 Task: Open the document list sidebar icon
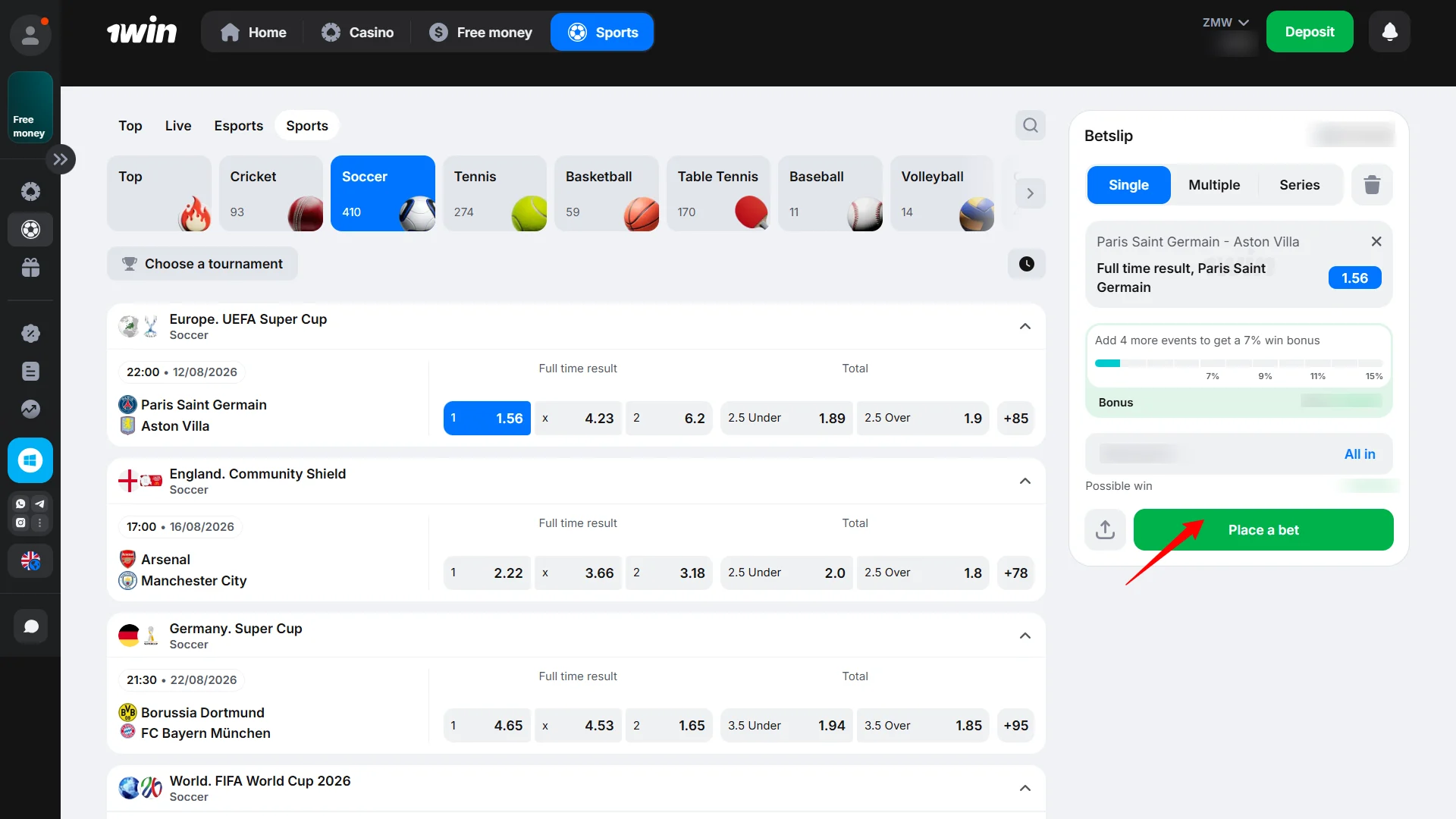pyautogui.click(x=30, y=371)
